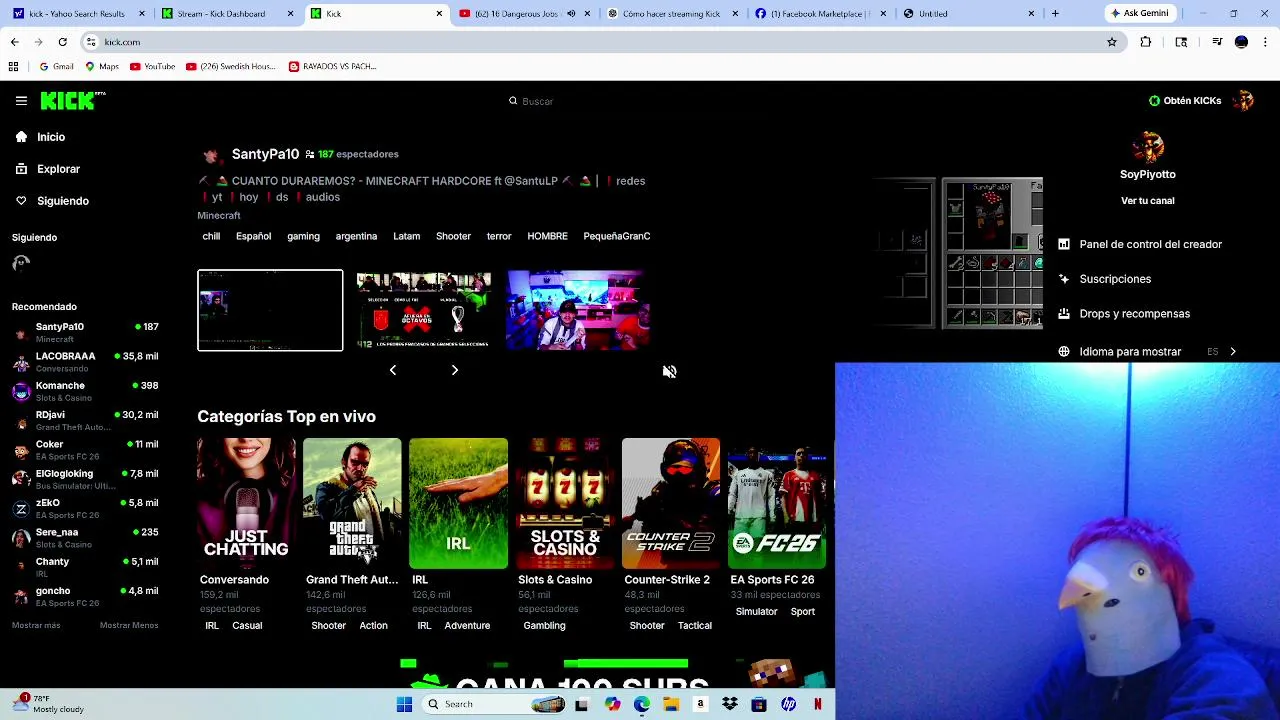The height and width of the screenshot is (720, 1280).
Task: Expand the Idioma para mostrar submenu
Action: pyautogui.click(x=1150, y=352)
